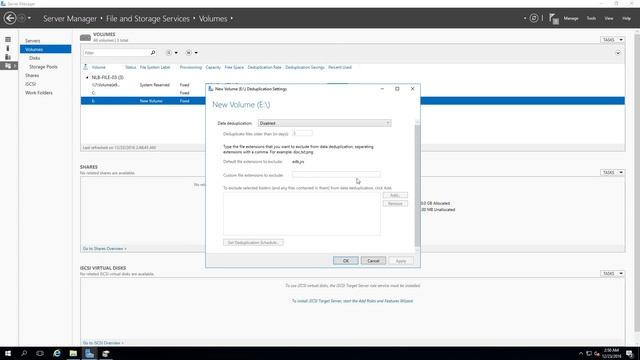The height and width of the screenshot is (360, 640).
Task: Open Storage Pools in the side navigation
Action: [x=43, y=67]
